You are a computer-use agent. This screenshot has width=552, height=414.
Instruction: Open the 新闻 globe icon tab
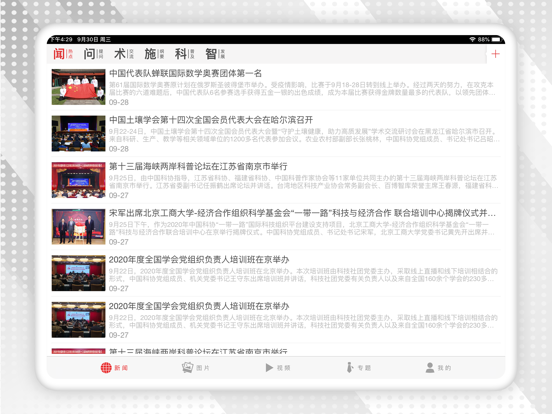[x=114, y=368]
